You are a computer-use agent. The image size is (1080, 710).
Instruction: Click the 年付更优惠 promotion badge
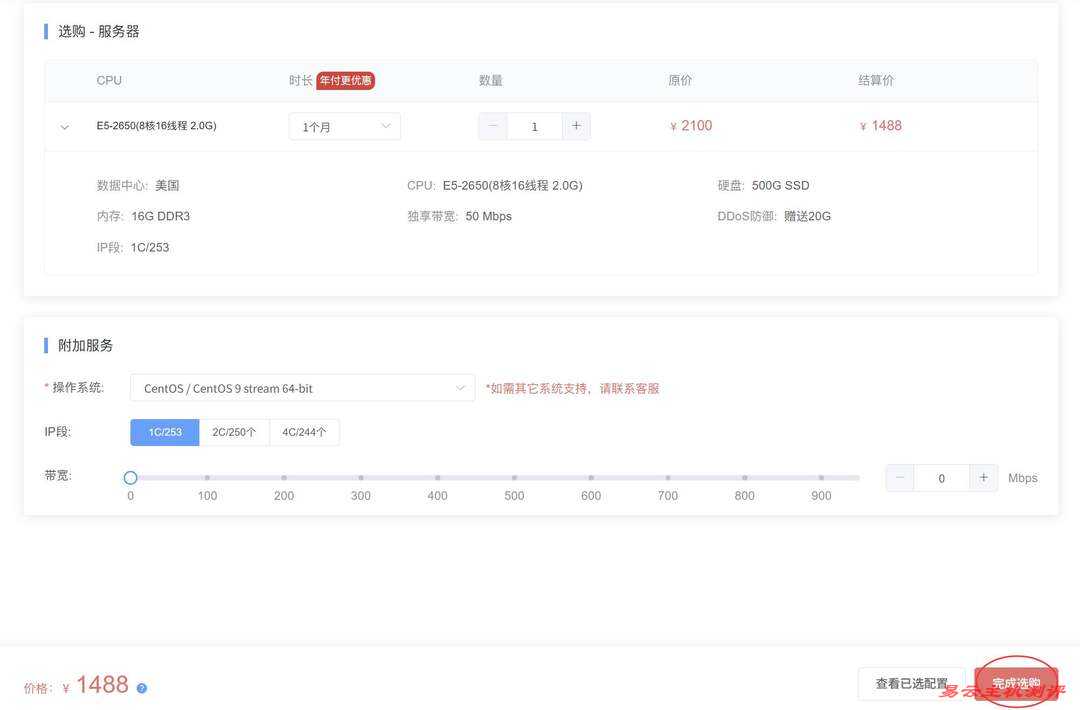tap(346, 80)
